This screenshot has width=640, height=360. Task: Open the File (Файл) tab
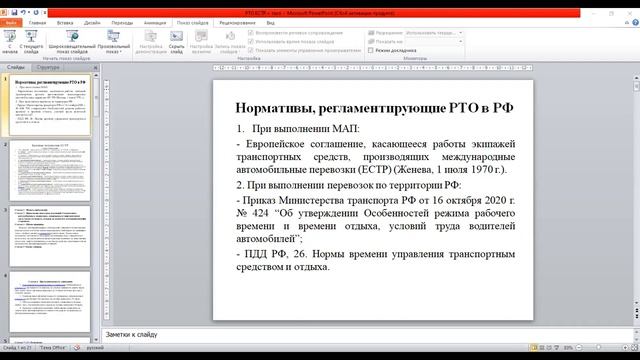point(11,23)
